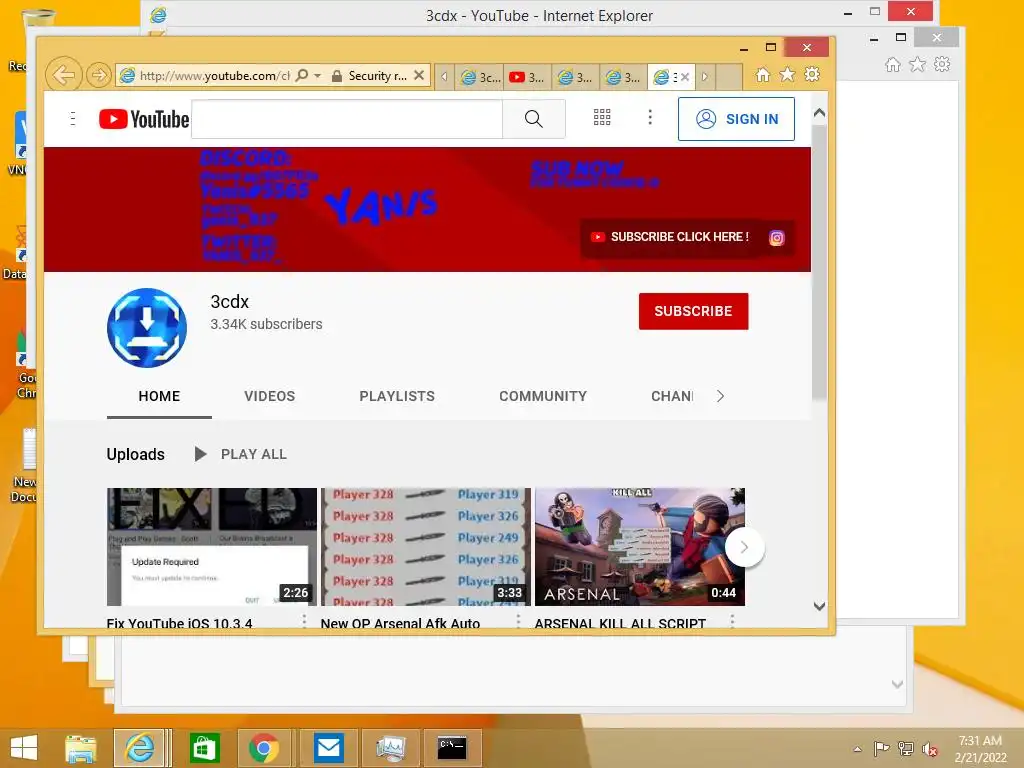Screen dimensions: 1024x768
Task: Click the network icon in the system tray
Action: click(906, 749)
